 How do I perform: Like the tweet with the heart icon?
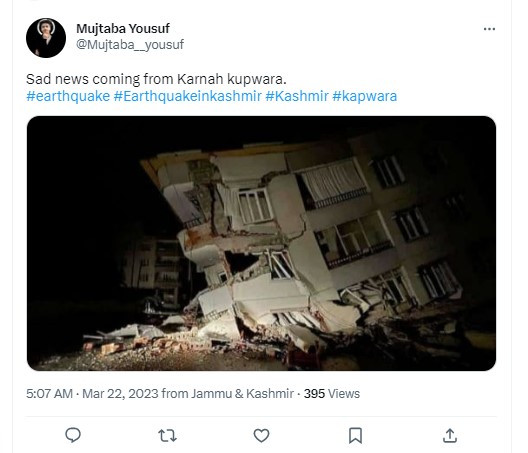click(261, 435)
